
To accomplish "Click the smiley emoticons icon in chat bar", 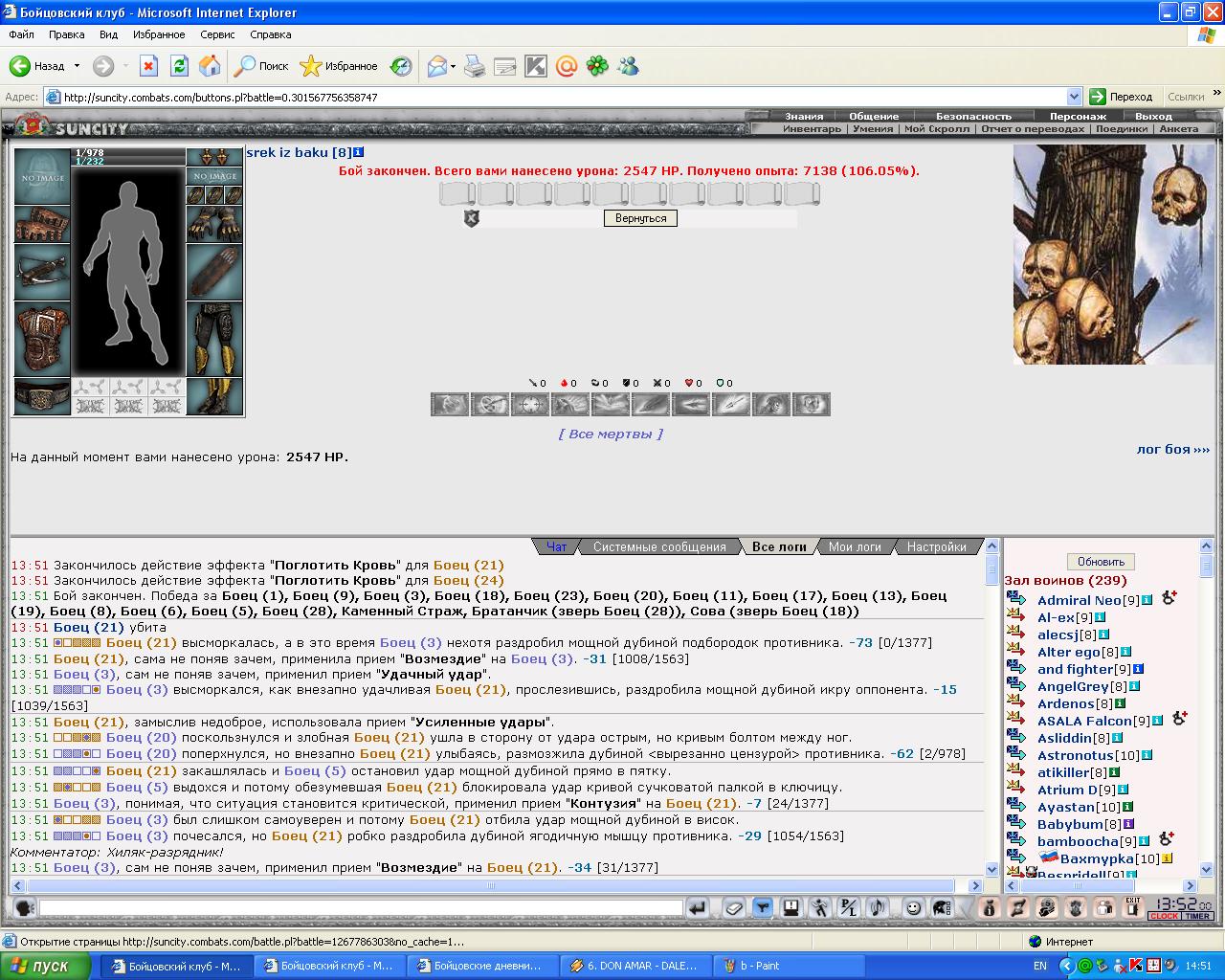I will tap(913, 907).
